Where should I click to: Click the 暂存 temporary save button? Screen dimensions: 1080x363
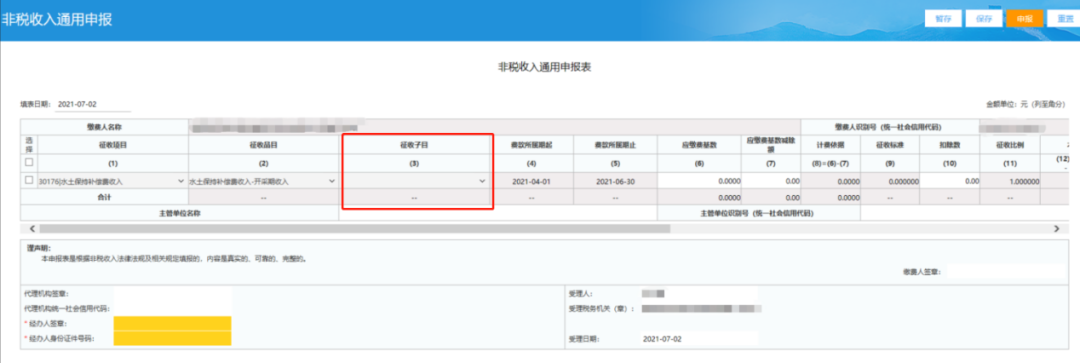tap(943, 19)
